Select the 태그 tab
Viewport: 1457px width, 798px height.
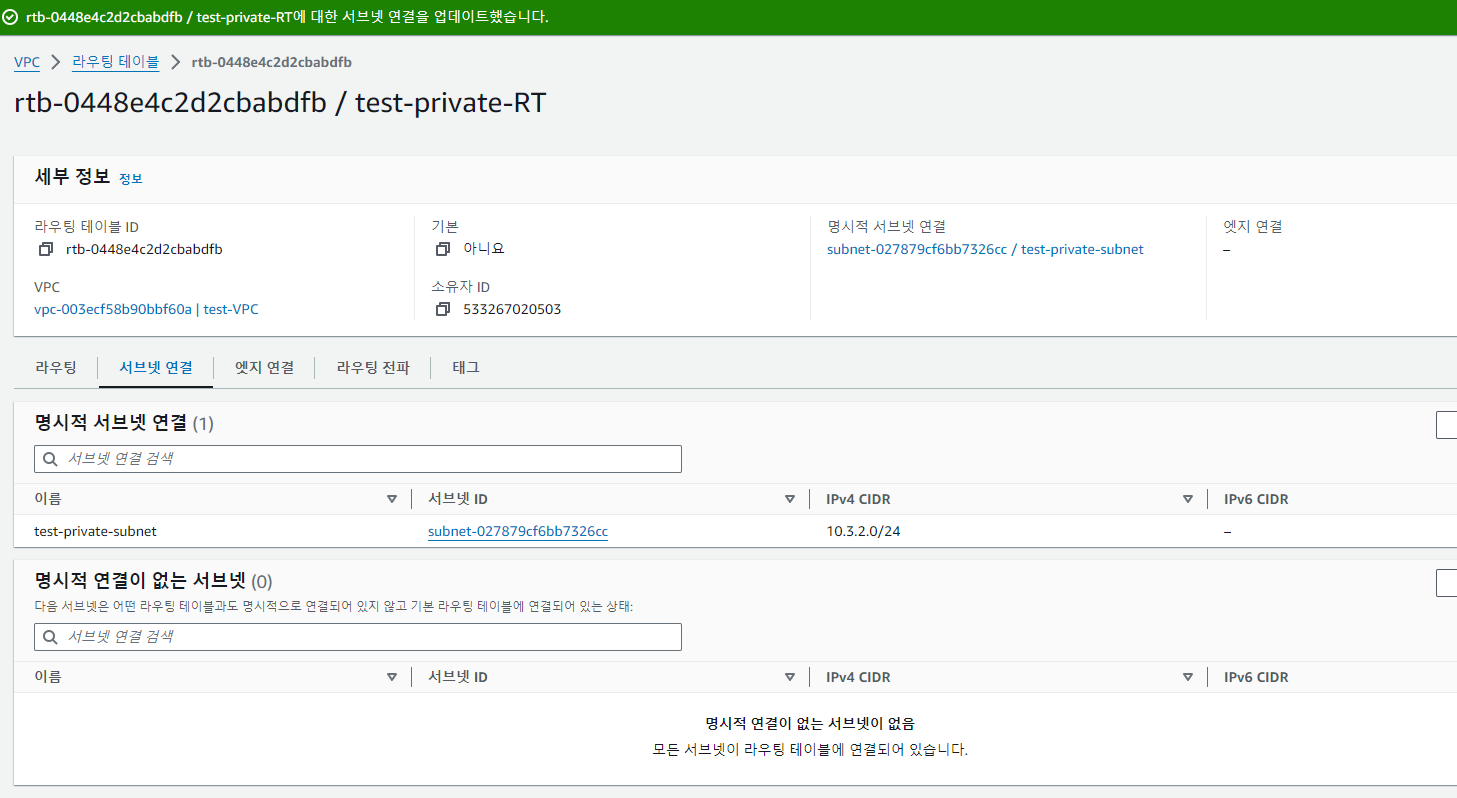click(x=466, y=367)
